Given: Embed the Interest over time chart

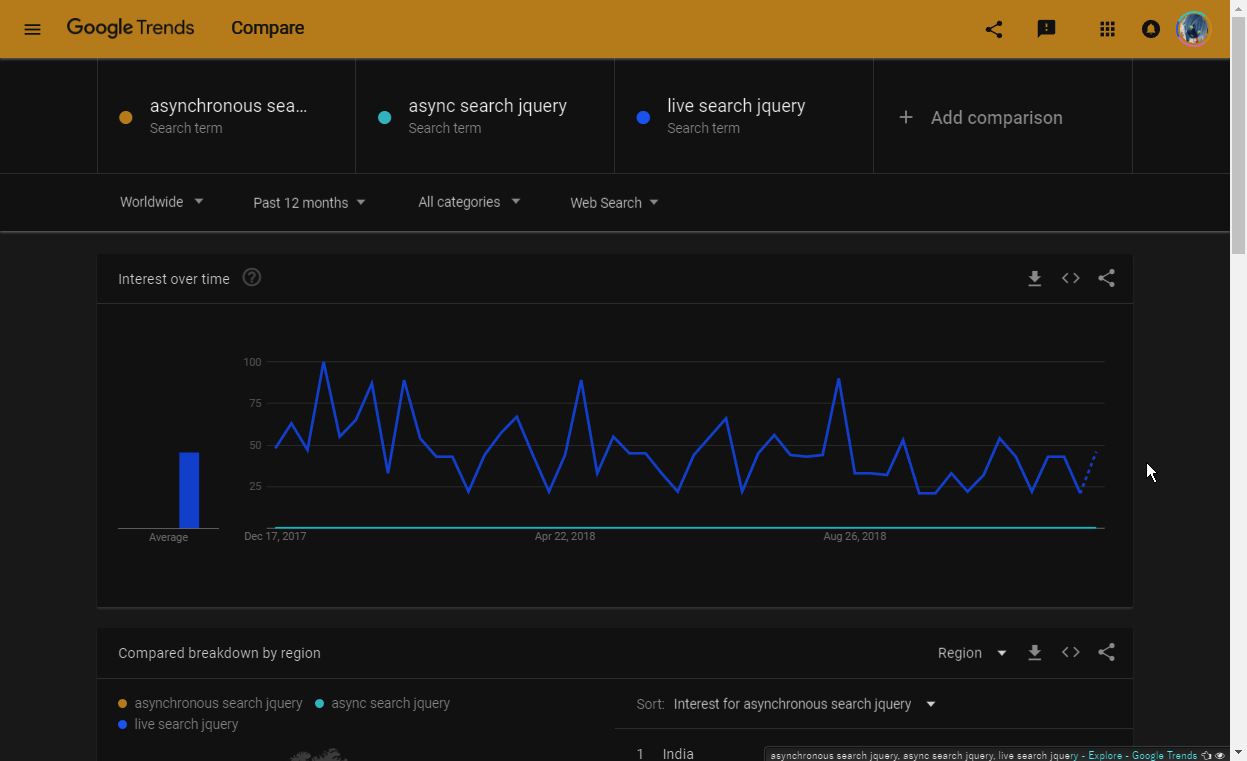Looking at the screenshot, I should (1070, 279).
